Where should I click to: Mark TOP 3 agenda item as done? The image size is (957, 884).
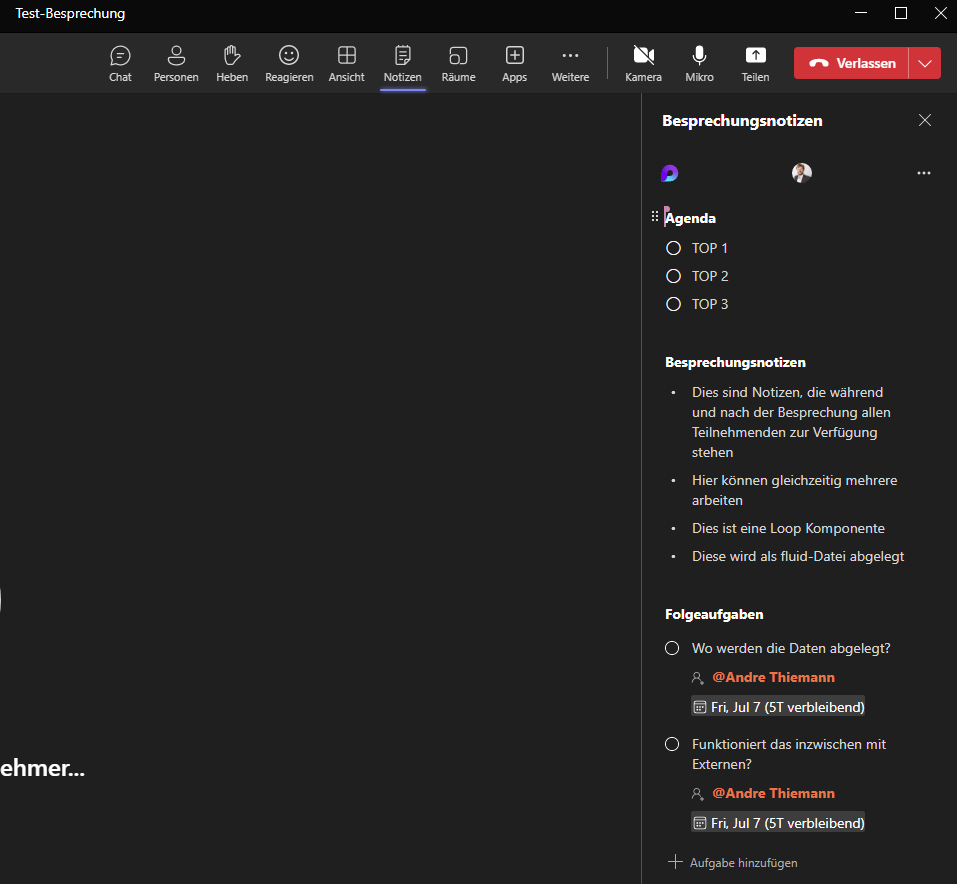coord(673,304)
